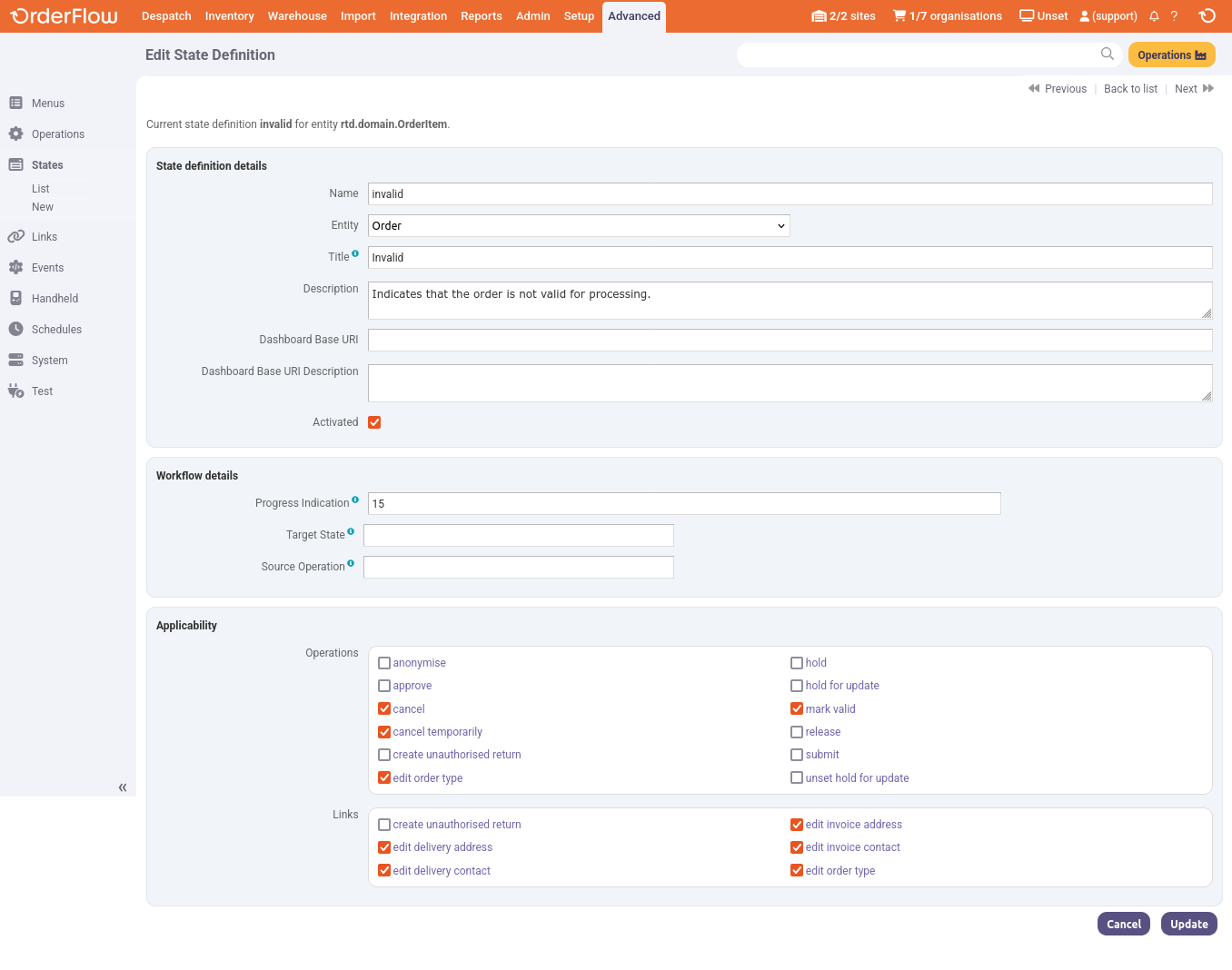Open the 1/7 organisations selector
Screen dimensions: 1232x970
click(947, 16)
